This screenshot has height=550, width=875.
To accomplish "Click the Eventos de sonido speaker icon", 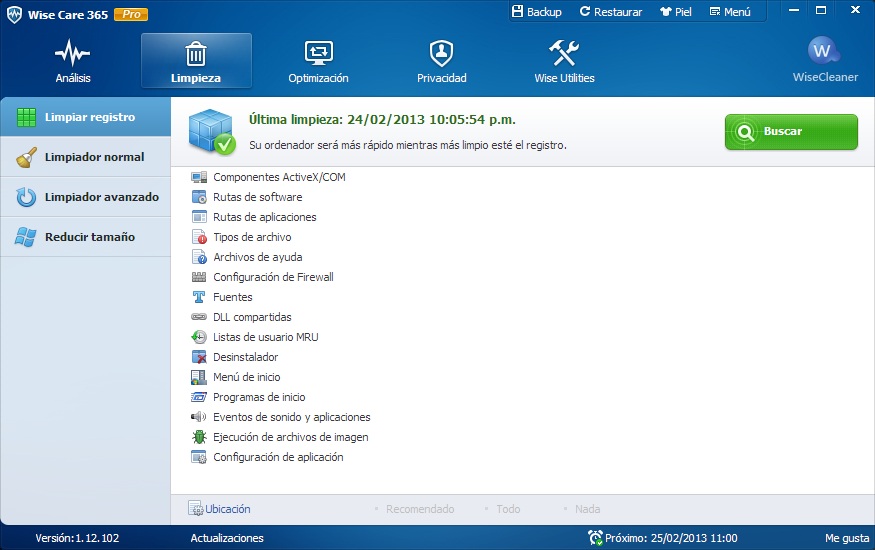I will [x=199, y=417].
